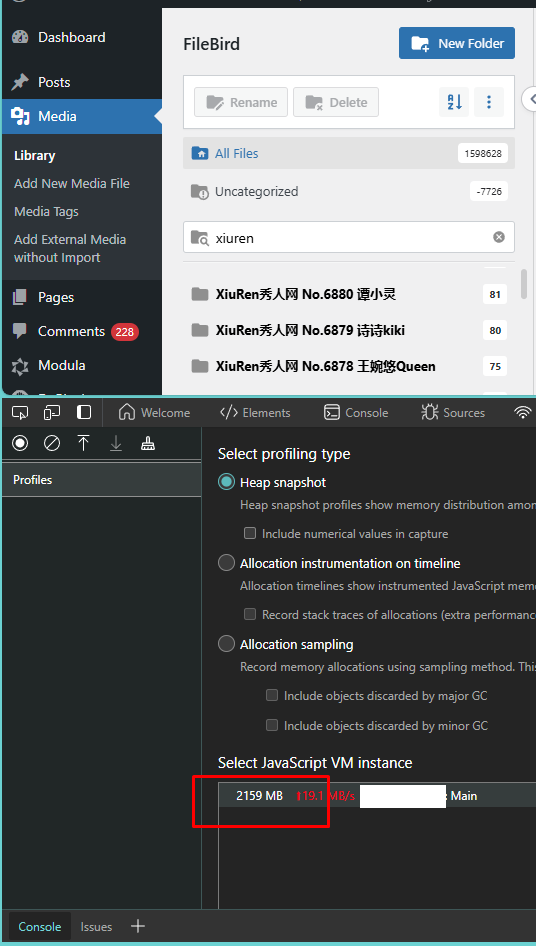Select Allocation instrumentation on timeline
Image resolution: width=536 pixels, height=946 pixels.
tap(226, 563)
